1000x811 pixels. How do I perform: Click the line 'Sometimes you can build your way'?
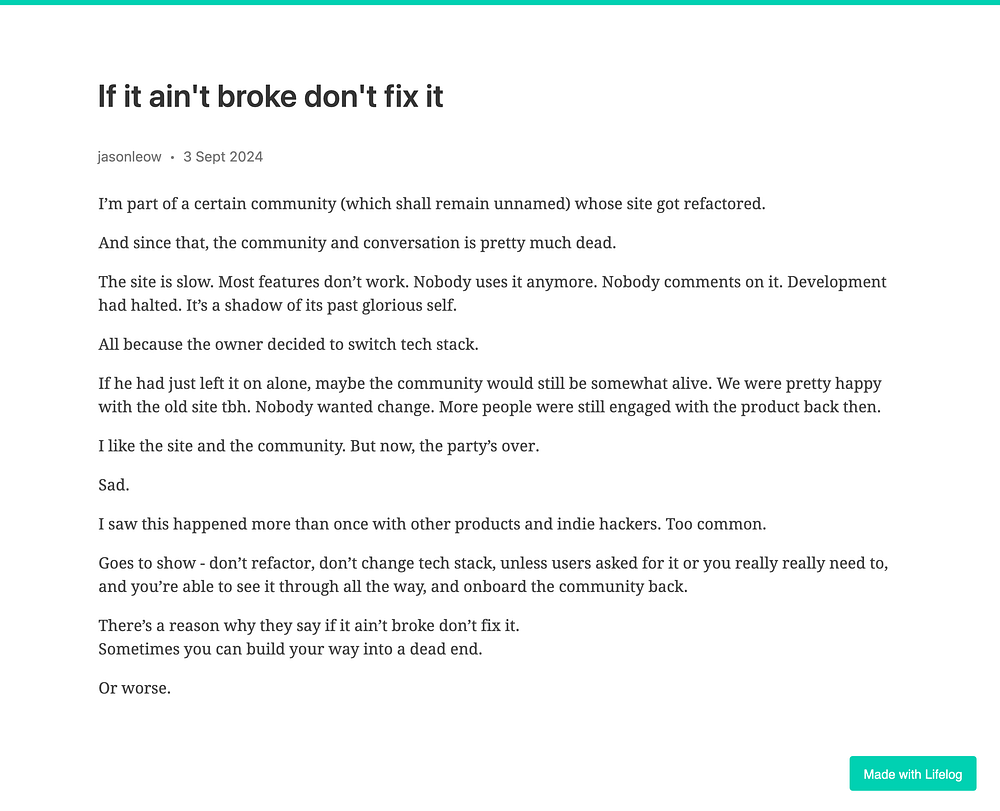[290, 649]
